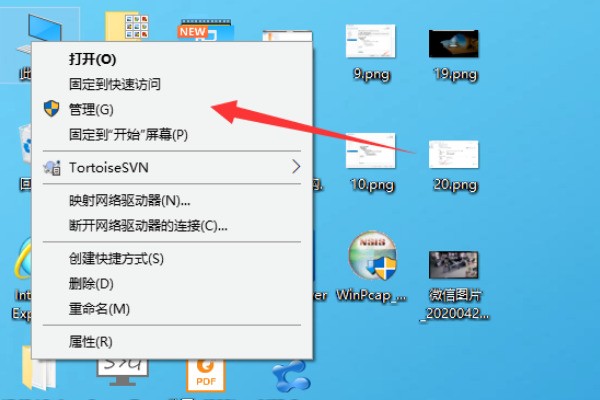The width and height of the screenshot is (600, 400).
Task: Select the desktop icon with NEW badge
Action: (x=205, y=30)
